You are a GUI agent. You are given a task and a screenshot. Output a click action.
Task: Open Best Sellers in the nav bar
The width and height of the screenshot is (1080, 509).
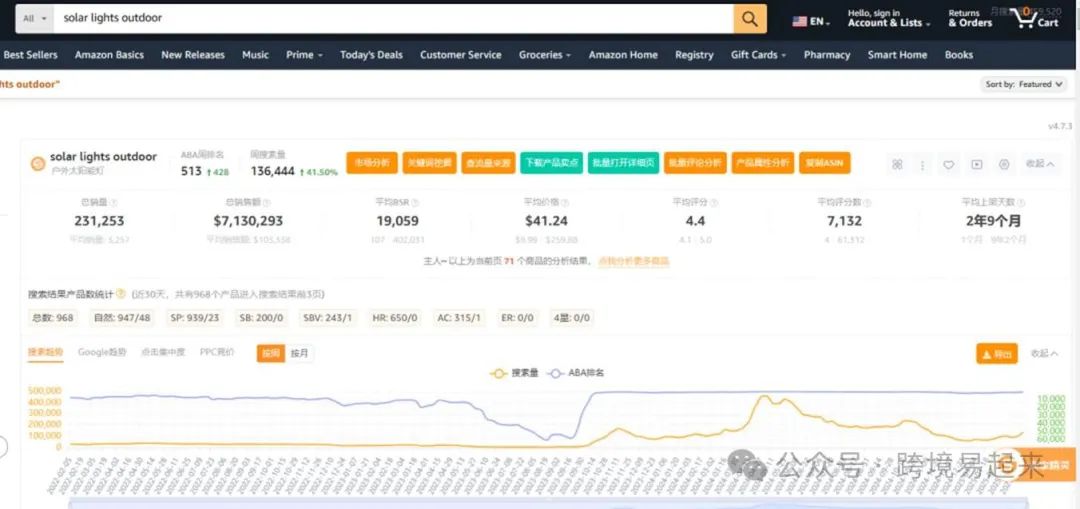[30, 55]
